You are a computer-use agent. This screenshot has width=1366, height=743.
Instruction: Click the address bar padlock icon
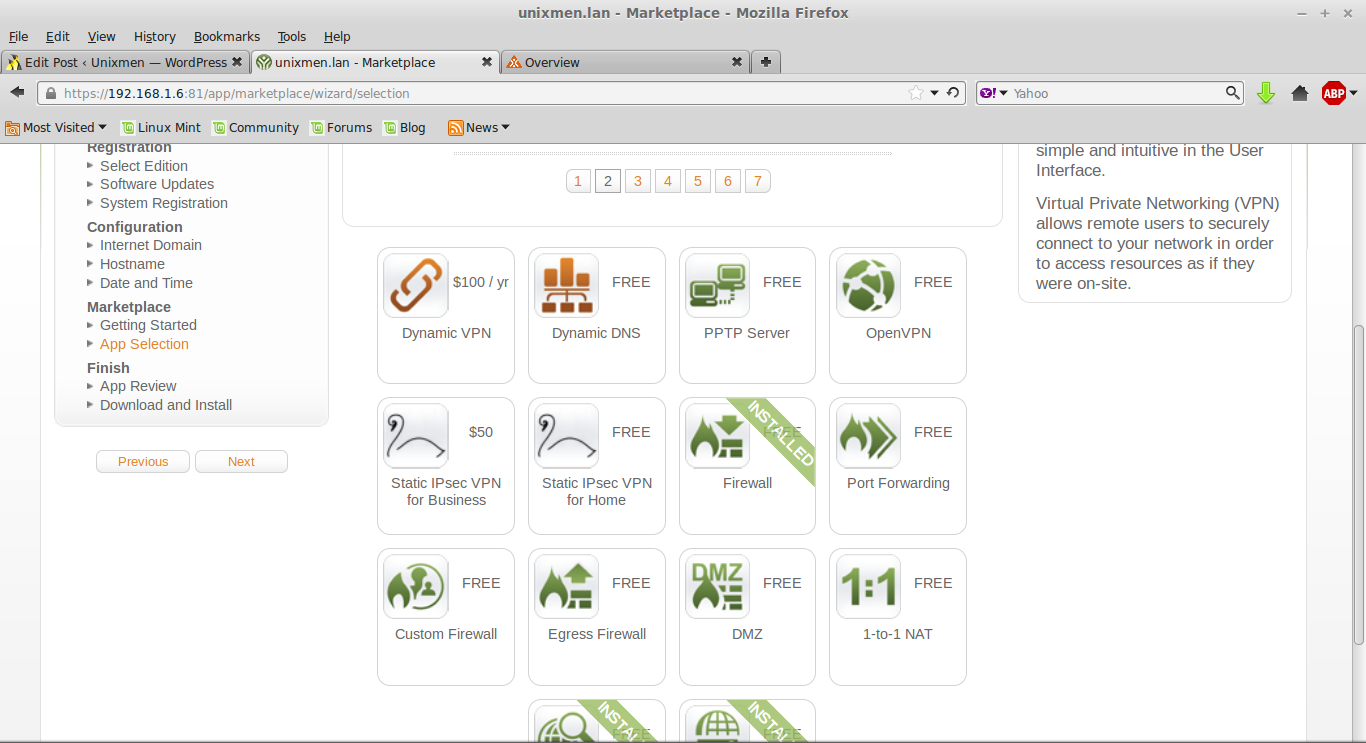(x=51, y=93)
